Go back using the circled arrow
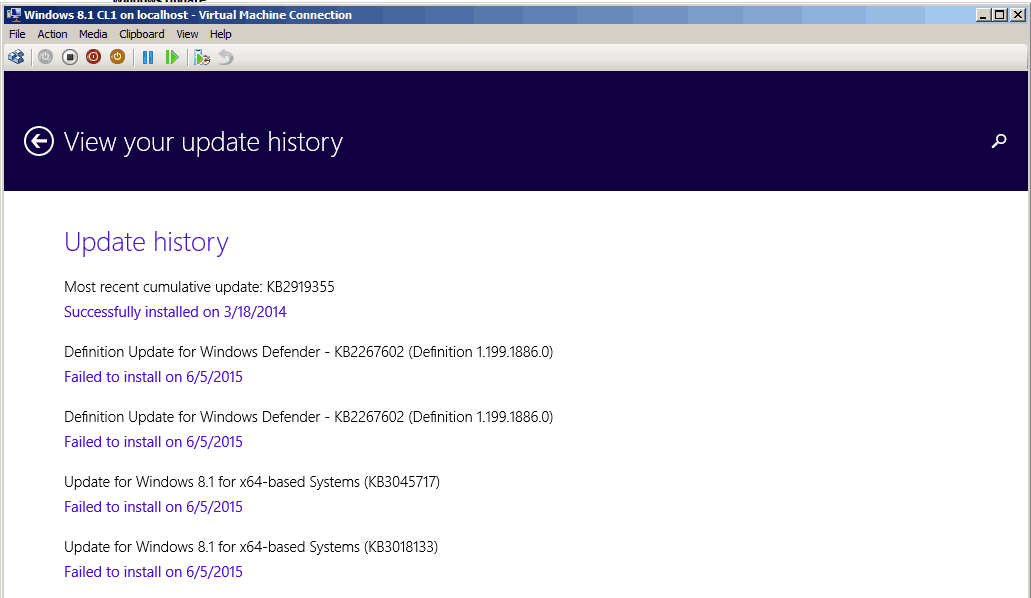This screenshot has height=598, width=1031. coord(39,141)
